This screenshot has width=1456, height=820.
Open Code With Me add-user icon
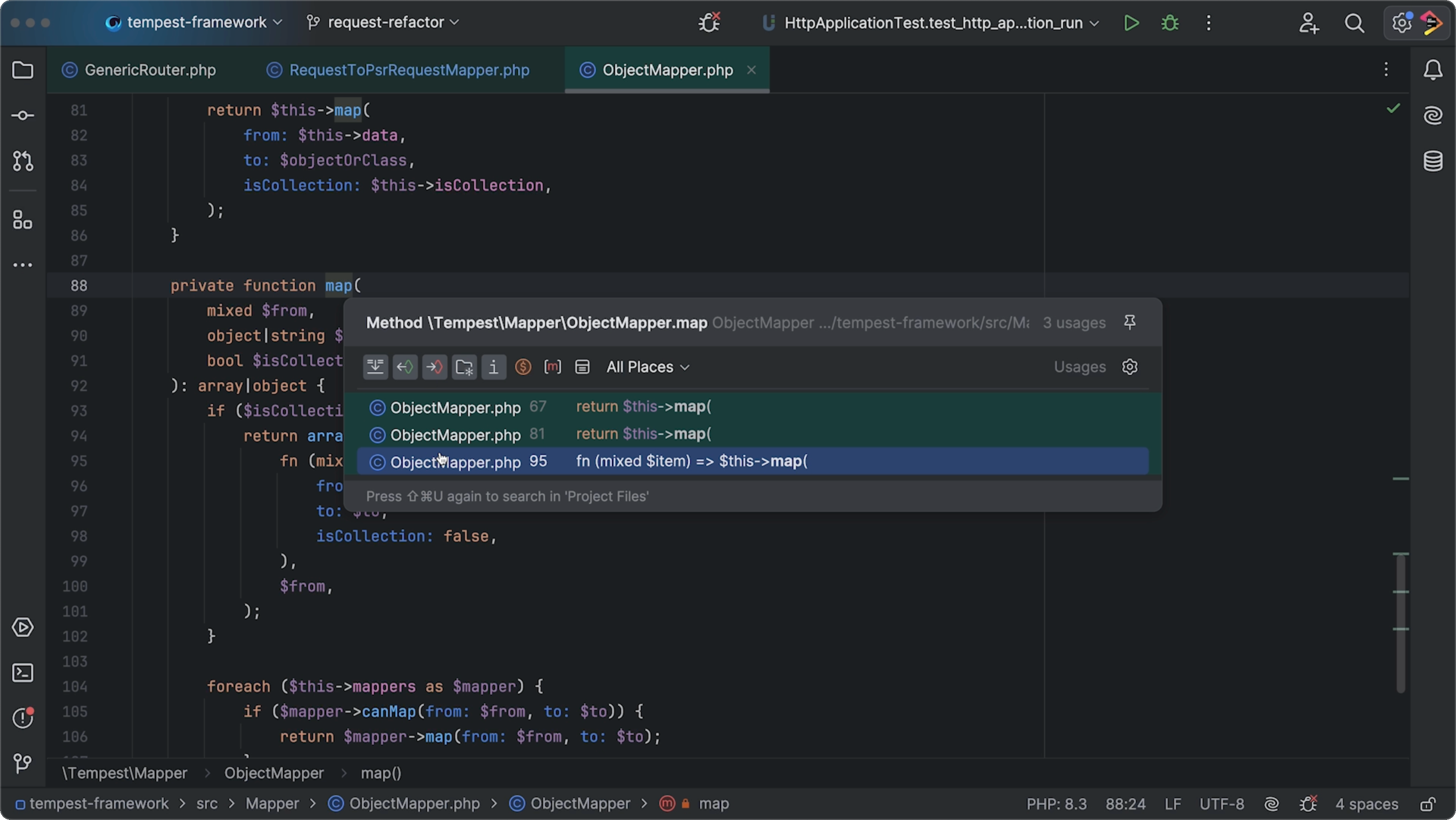[1309, 23]
